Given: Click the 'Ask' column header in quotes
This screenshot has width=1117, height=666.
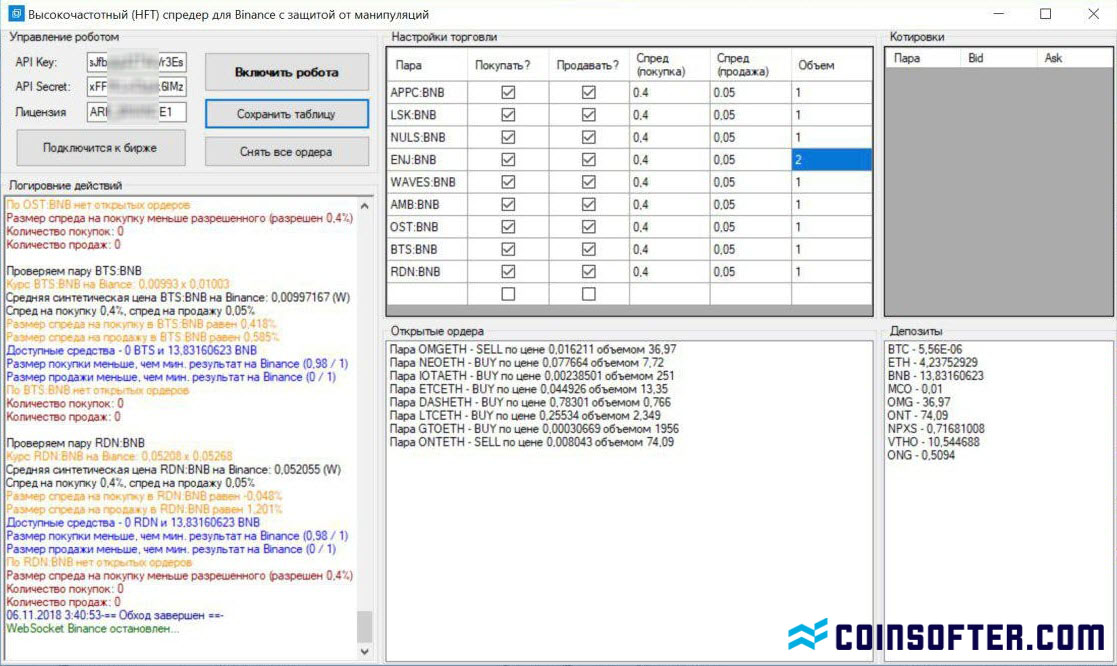Looking at the screenshot, I should click(x=1075, y=58).
